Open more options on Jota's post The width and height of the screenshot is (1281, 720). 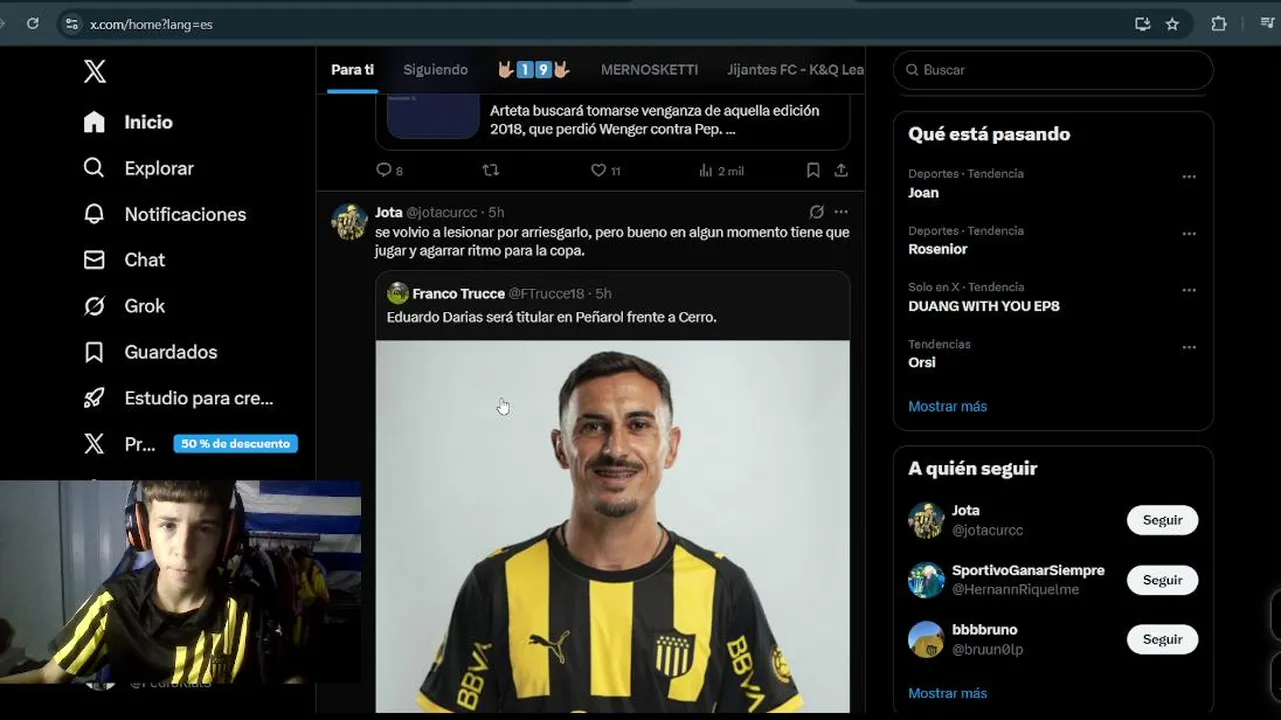point(841,212)
